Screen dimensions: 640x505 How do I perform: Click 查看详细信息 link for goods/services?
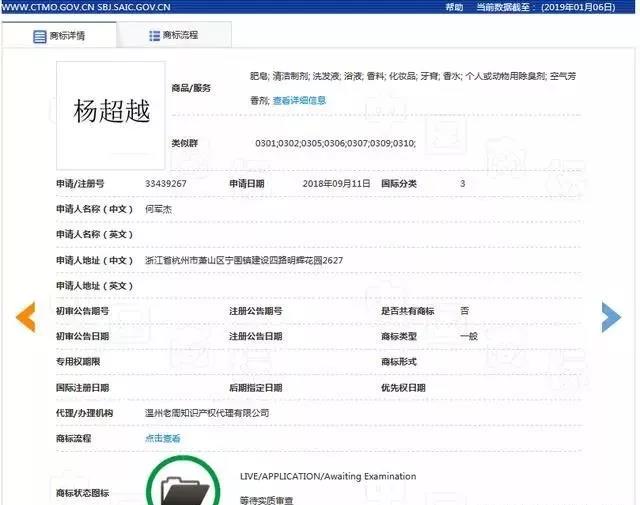pyautogui.click(x=299, y=100)
